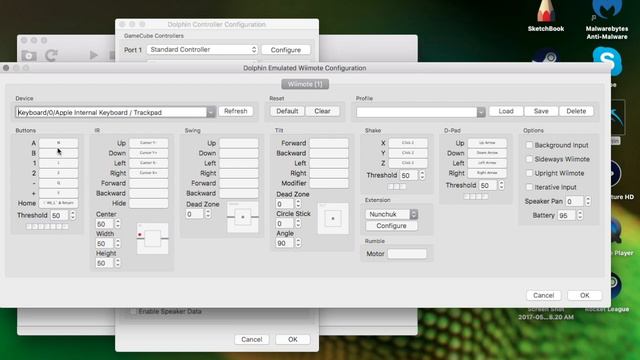The image size is (640, 360).
Task: Adjust the Buttons Threshold stepper
Action: click(73, 215)
